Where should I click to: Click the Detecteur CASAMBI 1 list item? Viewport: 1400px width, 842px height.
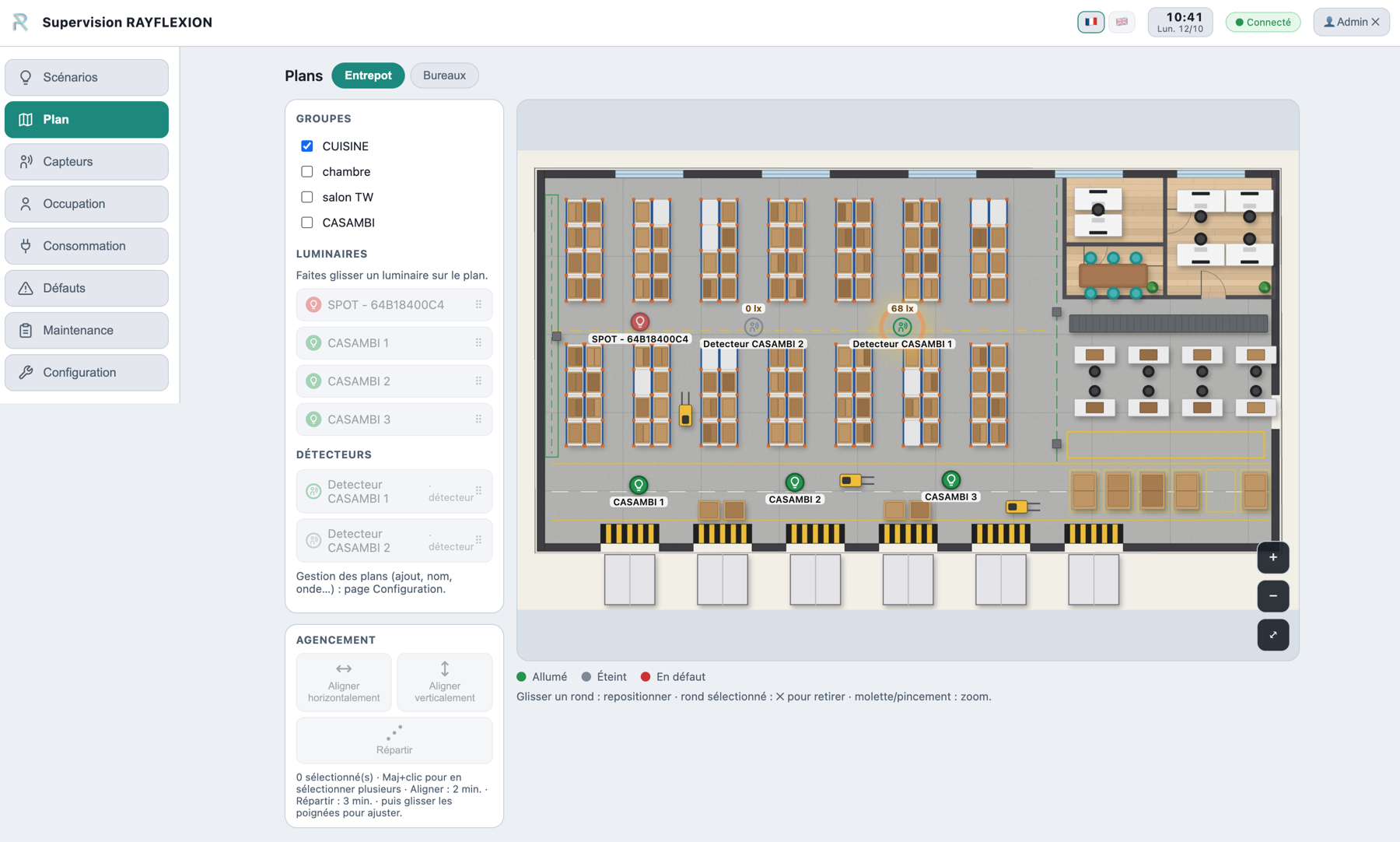click(394, 491)
